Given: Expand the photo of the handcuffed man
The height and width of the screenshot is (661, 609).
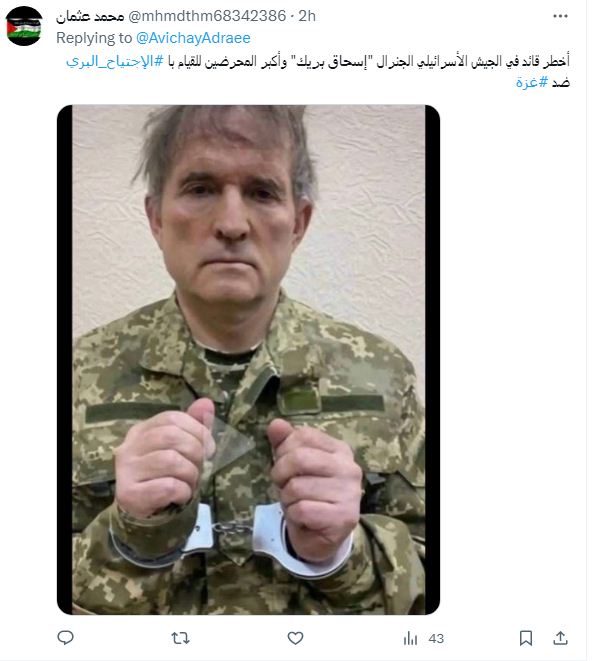Looking at the screenshot, I should click(248, 360).
